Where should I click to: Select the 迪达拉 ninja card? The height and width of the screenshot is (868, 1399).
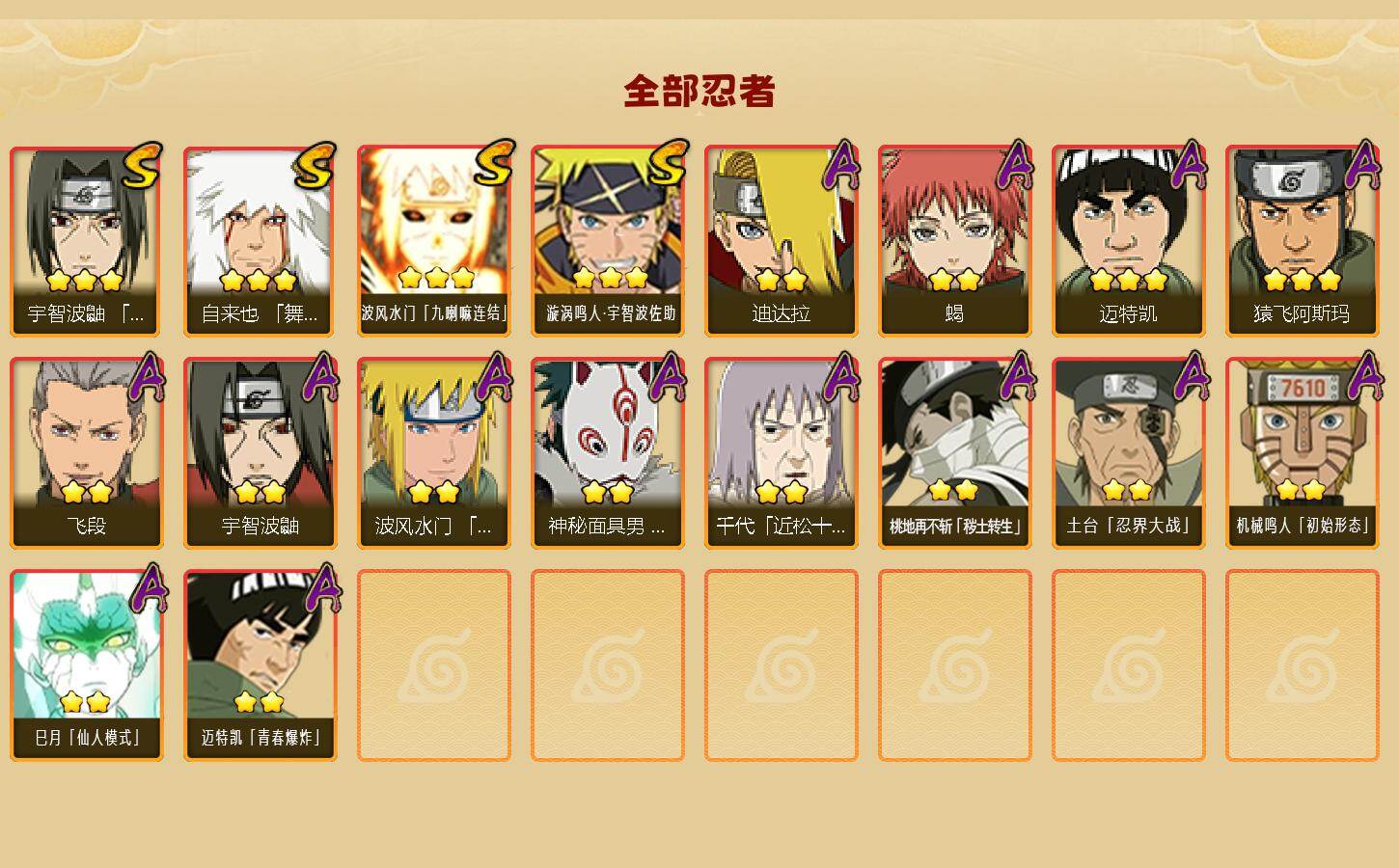coord(782,241)
